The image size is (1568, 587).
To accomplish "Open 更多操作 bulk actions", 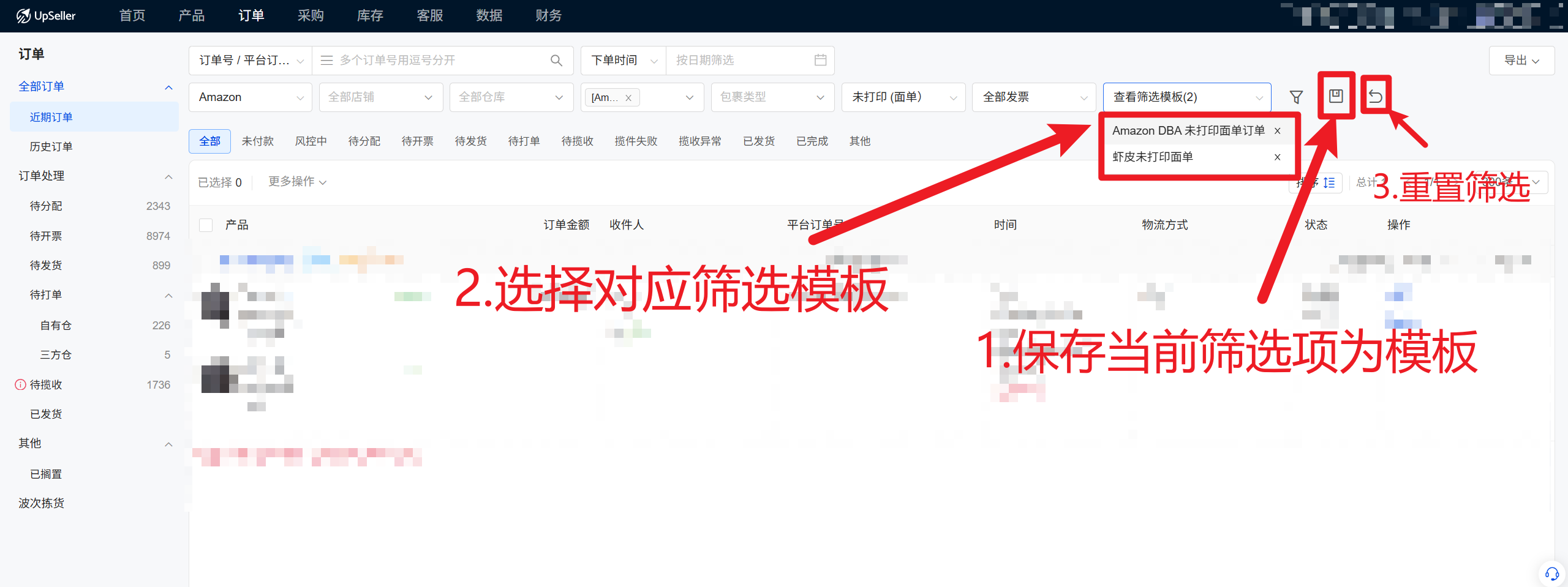I will click(297, 182).
